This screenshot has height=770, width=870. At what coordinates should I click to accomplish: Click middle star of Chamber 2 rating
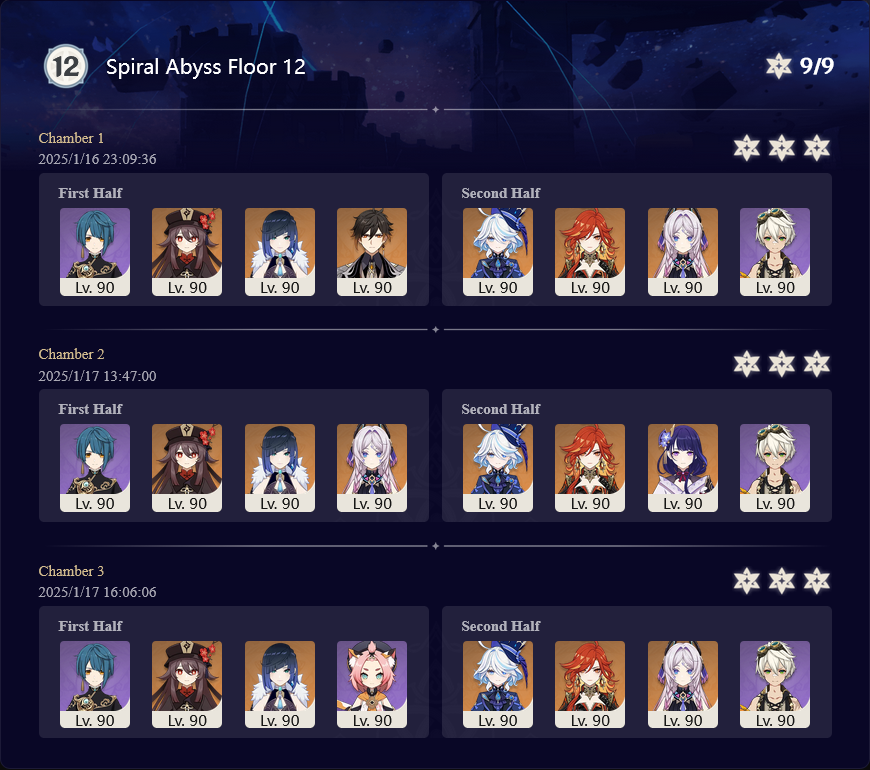(781, 364)
